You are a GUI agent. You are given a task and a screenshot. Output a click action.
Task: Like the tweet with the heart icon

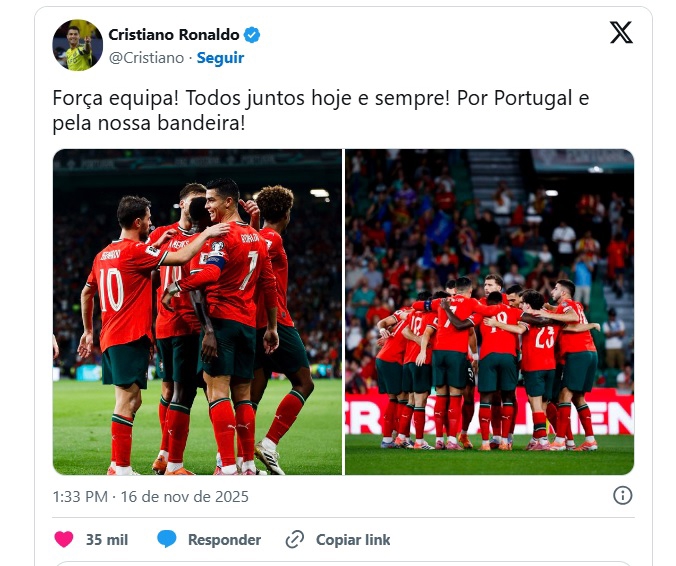point(64,539)
